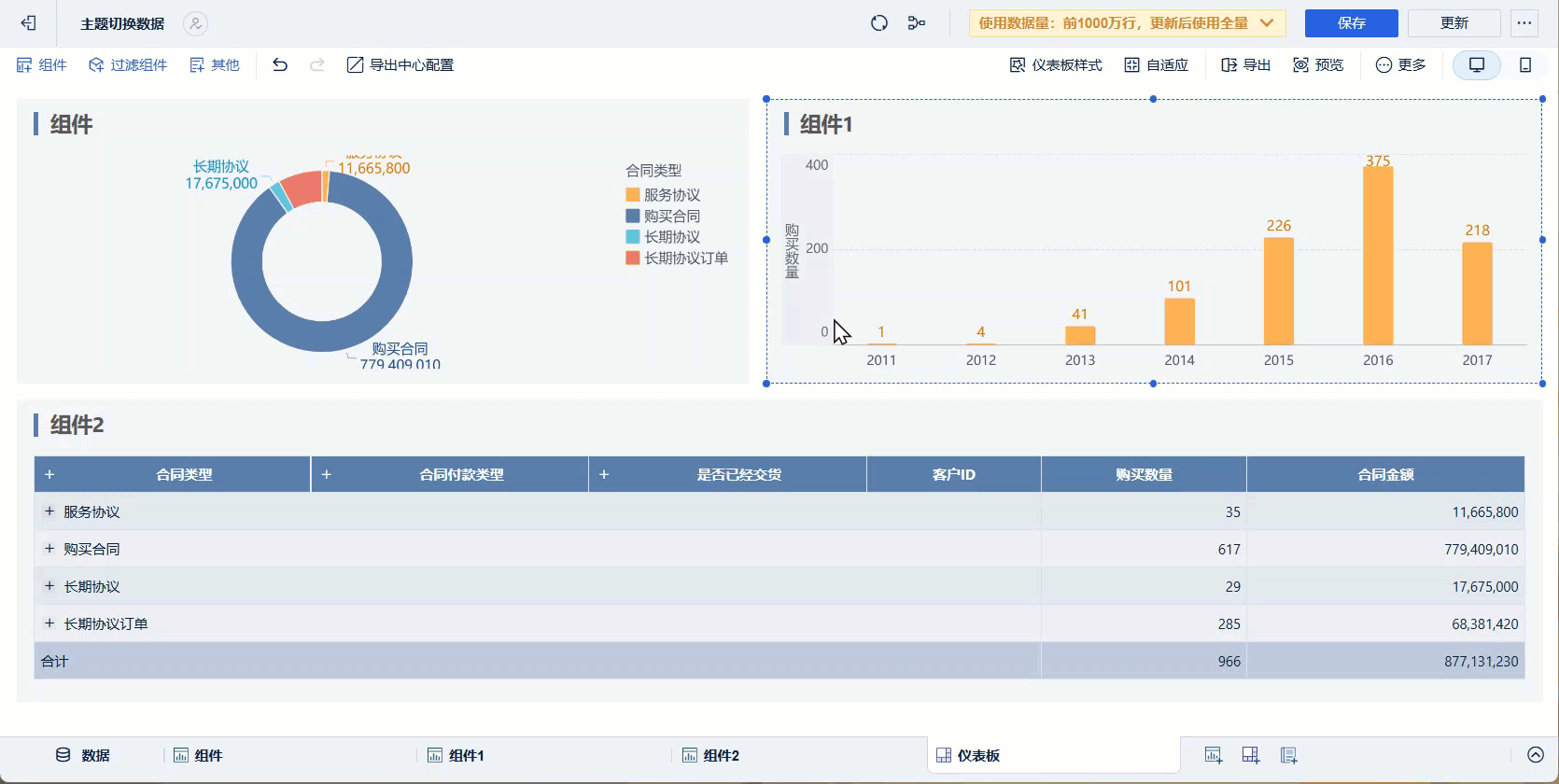This screenshot has width=1559, height=784.
Task: Switch to the 组件1 bottom tab
Action: (x=456, y=755)
